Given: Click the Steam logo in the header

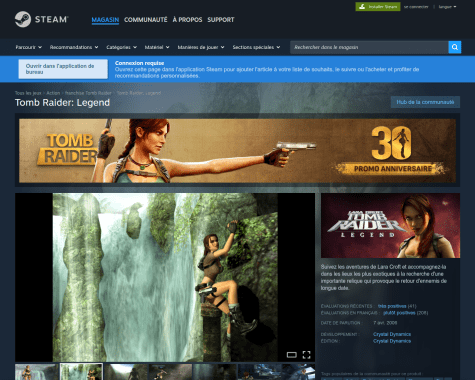Looking at the screenshot, I should (42, 19).
